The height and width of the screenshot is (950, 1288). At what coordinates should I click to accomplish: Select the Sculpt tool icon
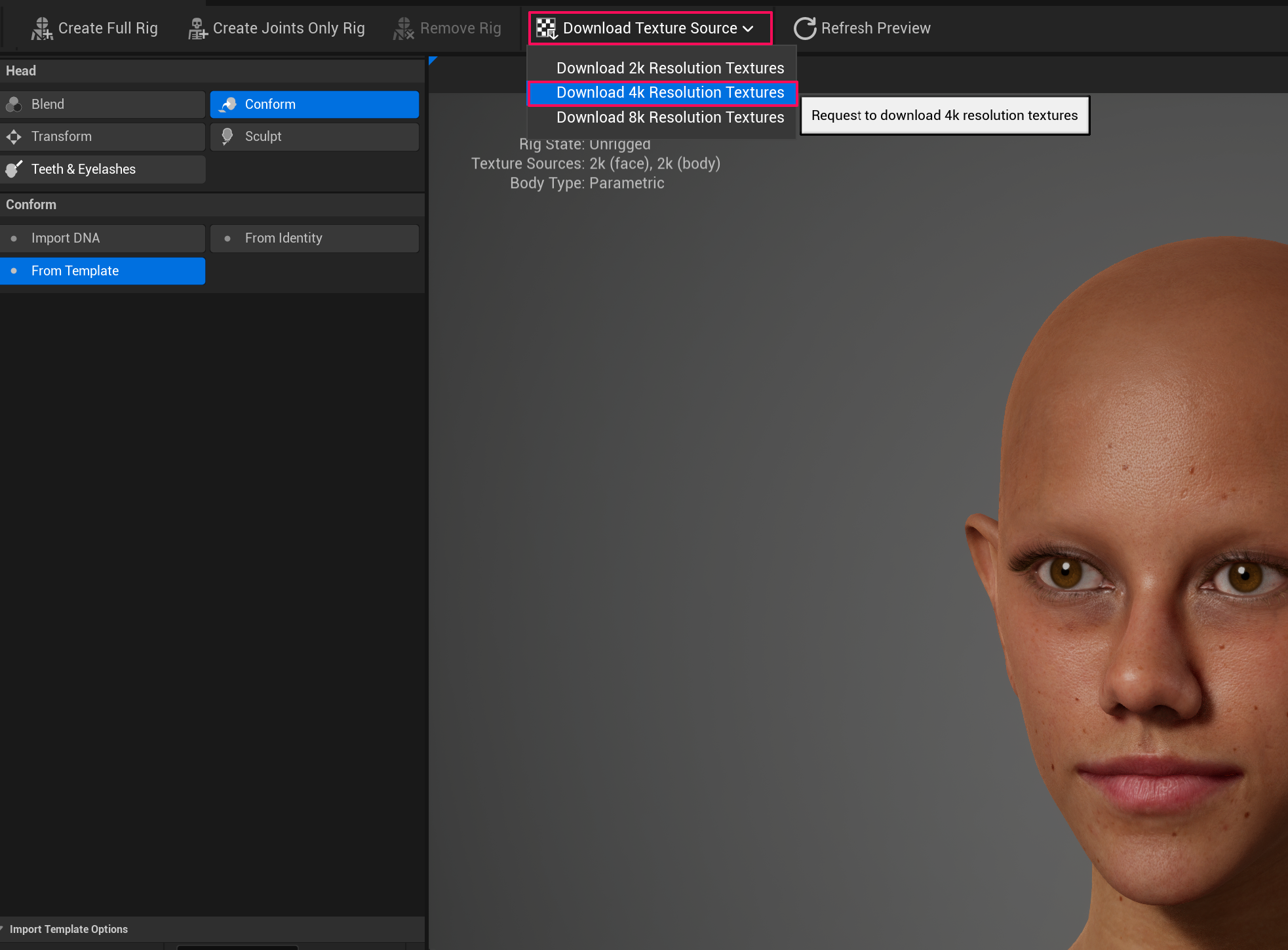[227, 136]
